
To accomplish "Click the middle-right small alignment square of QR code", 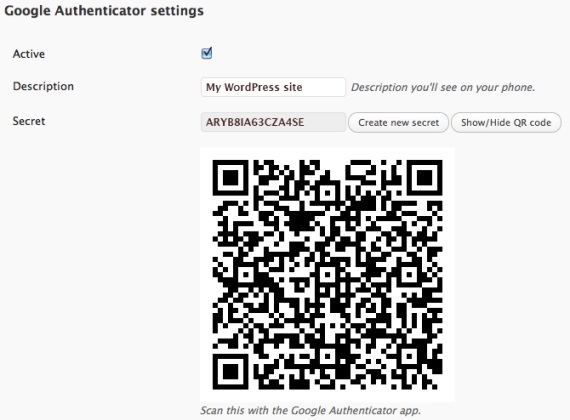I will 409,275.
